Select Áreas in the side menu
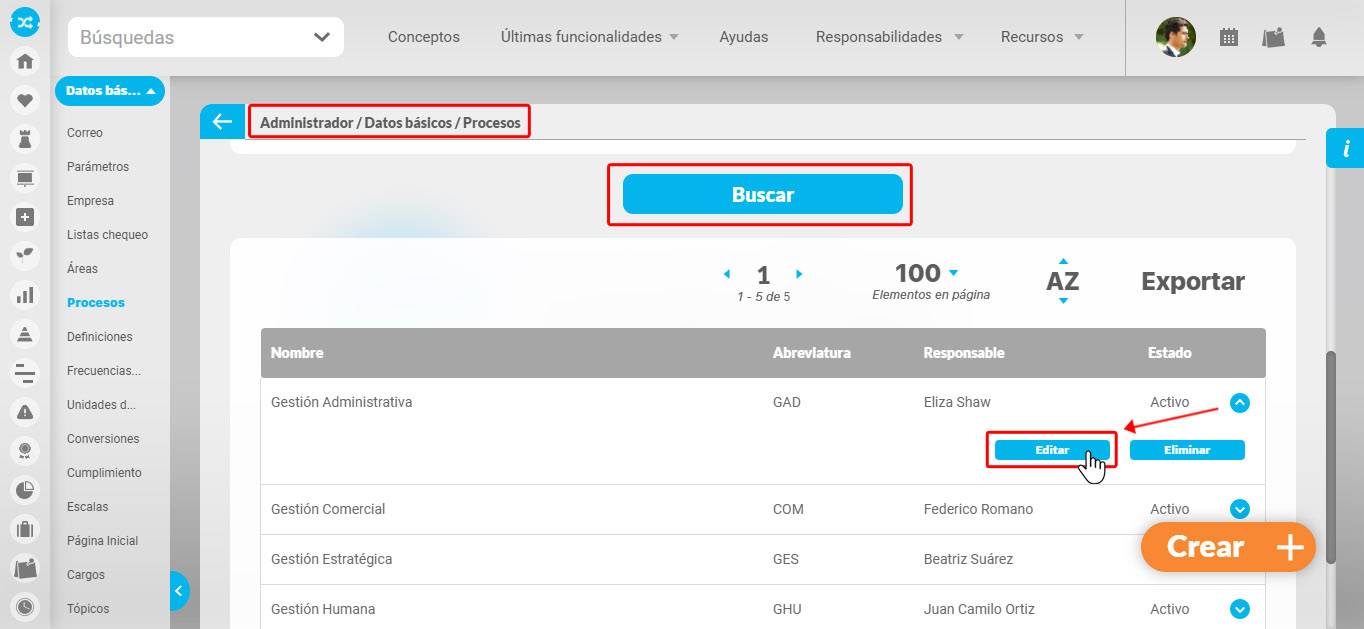The width and height of the screenshot is (1364, 629). tap(82, 269)
